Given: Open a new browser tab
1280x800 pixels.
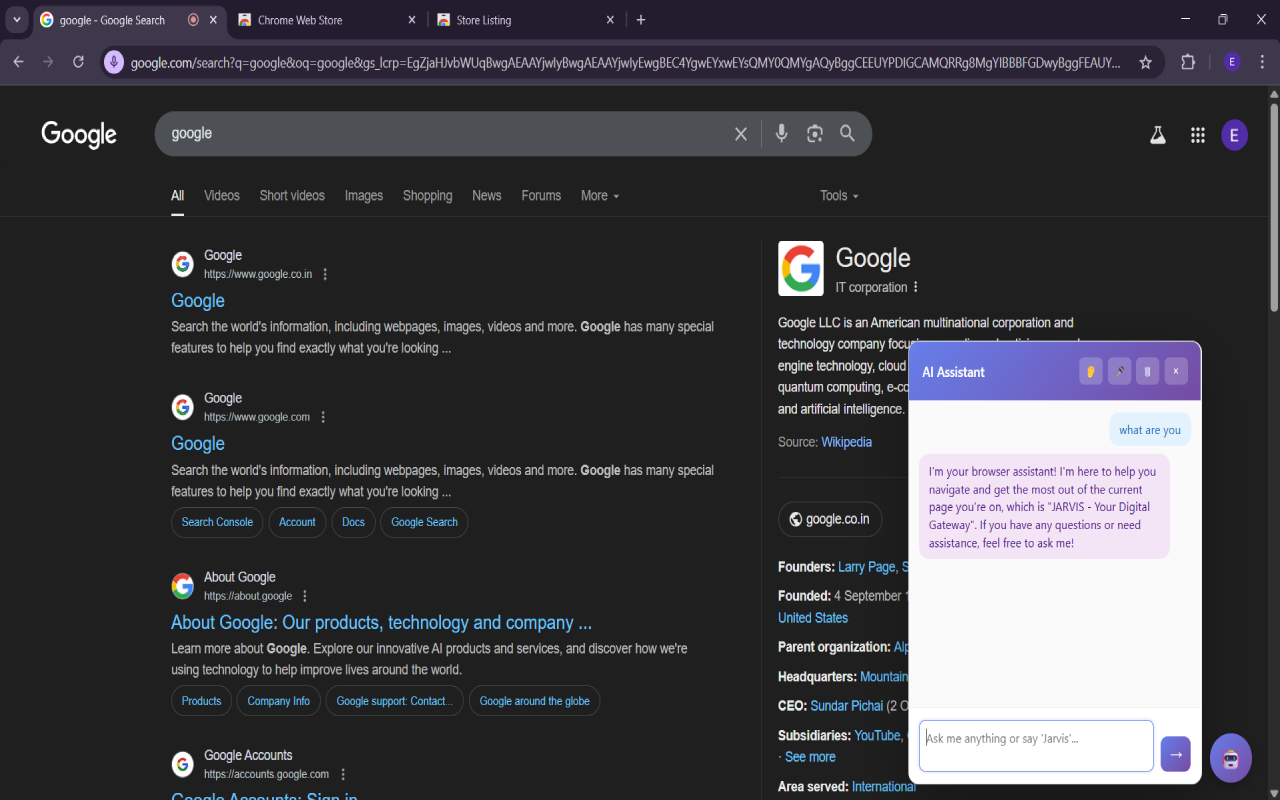Looking at the screenshot, I should [641, 20].
